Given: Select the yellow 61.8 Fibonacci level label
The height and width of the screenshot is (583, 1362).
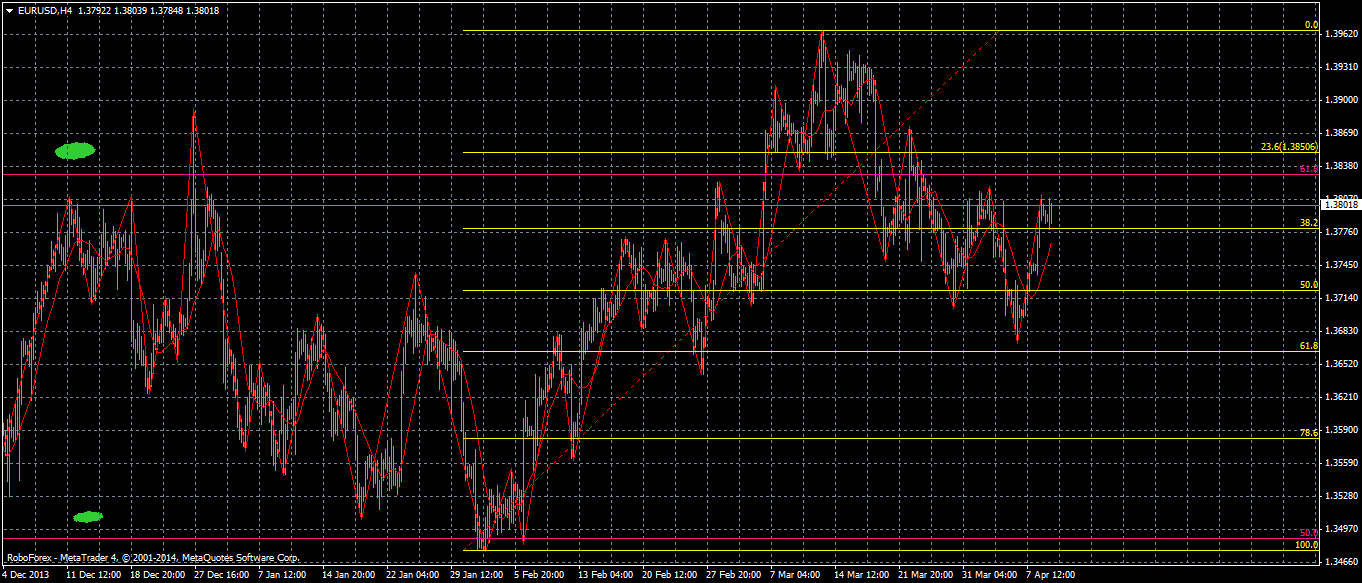Looking at the screenshot, I should click(x=1309, y=345).
